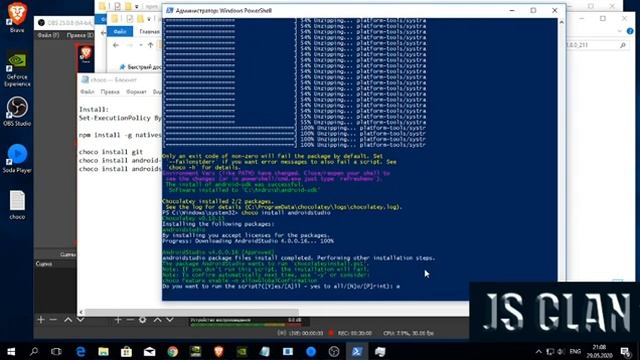Select the choco text file on desktop

coord(17,205)
